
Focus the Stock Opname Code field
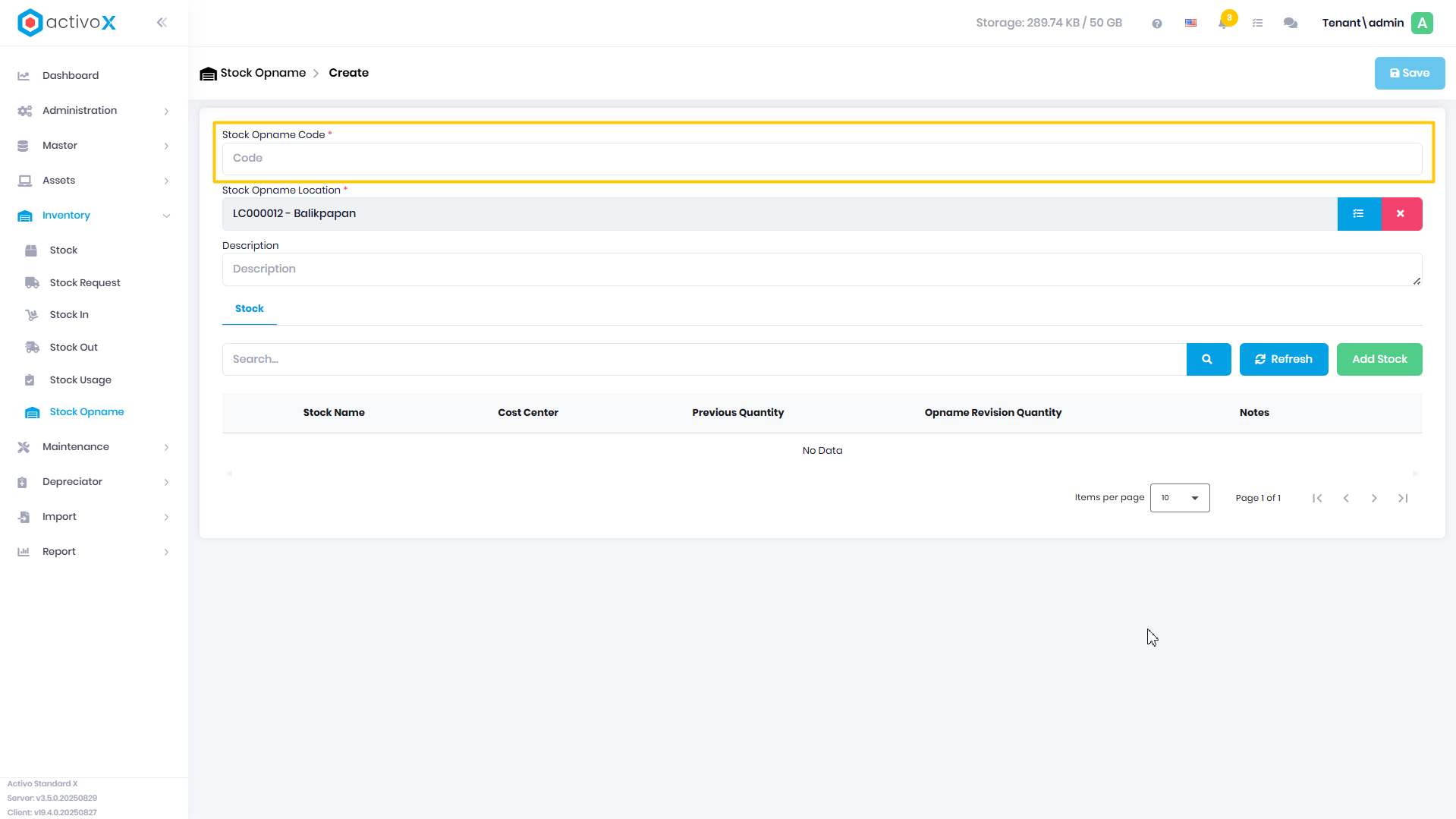pos(822,159)
